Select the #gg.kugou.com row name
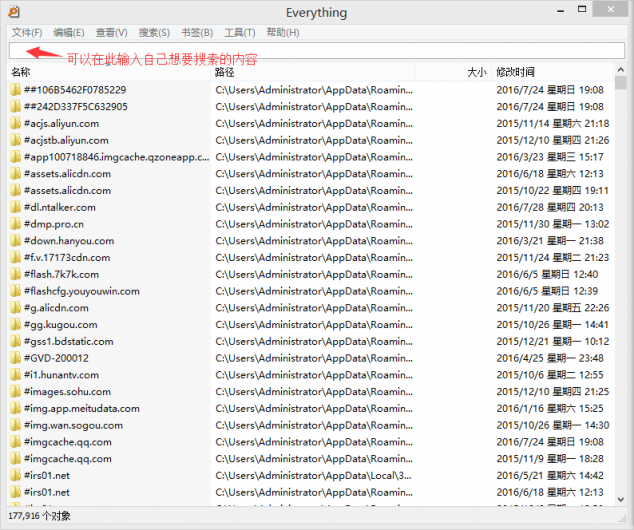This screenshot has height=530, width=634. pos(61,325)
